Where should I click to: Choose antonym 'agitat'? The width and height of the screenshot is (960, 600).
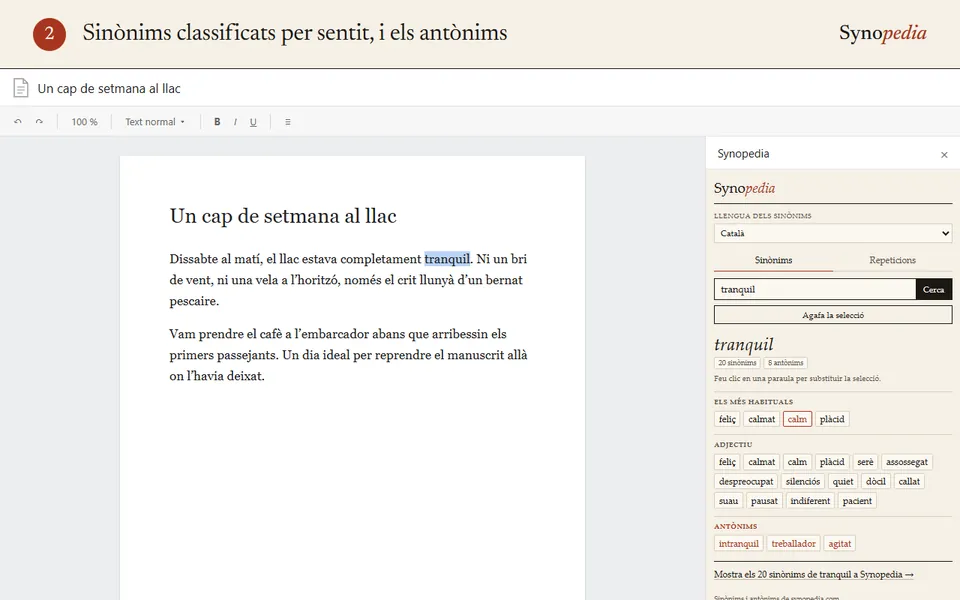point(839,544)
